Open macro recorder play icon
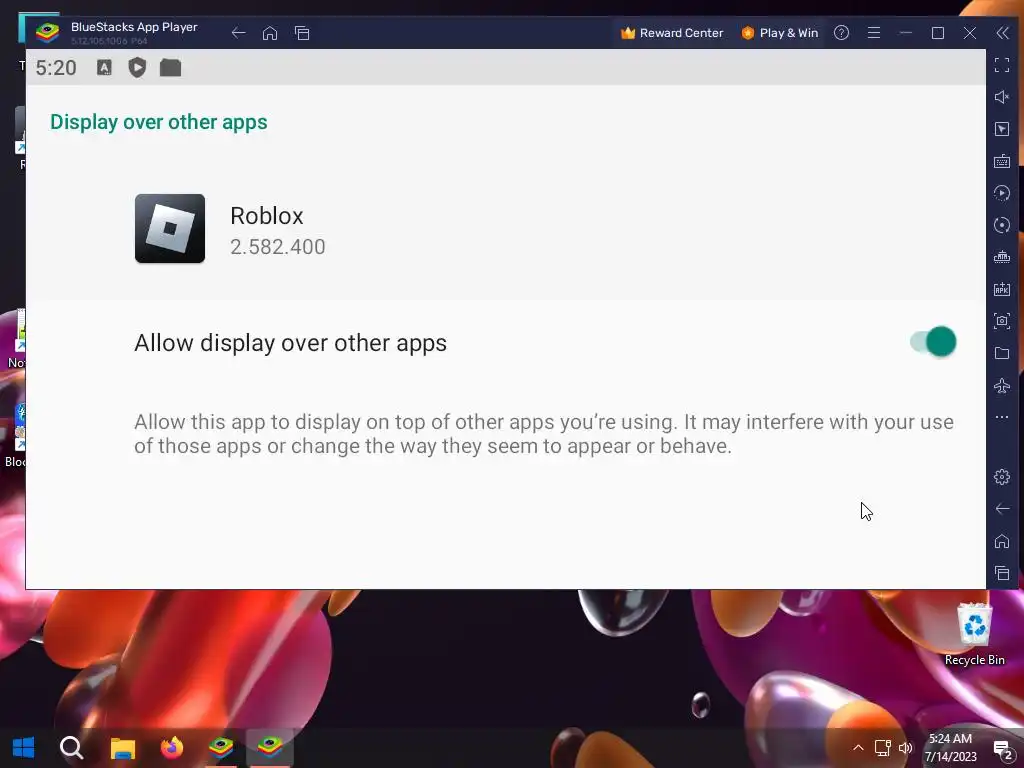The width and height of the screenshot is (1024, 768). [x=1002, y=193]
